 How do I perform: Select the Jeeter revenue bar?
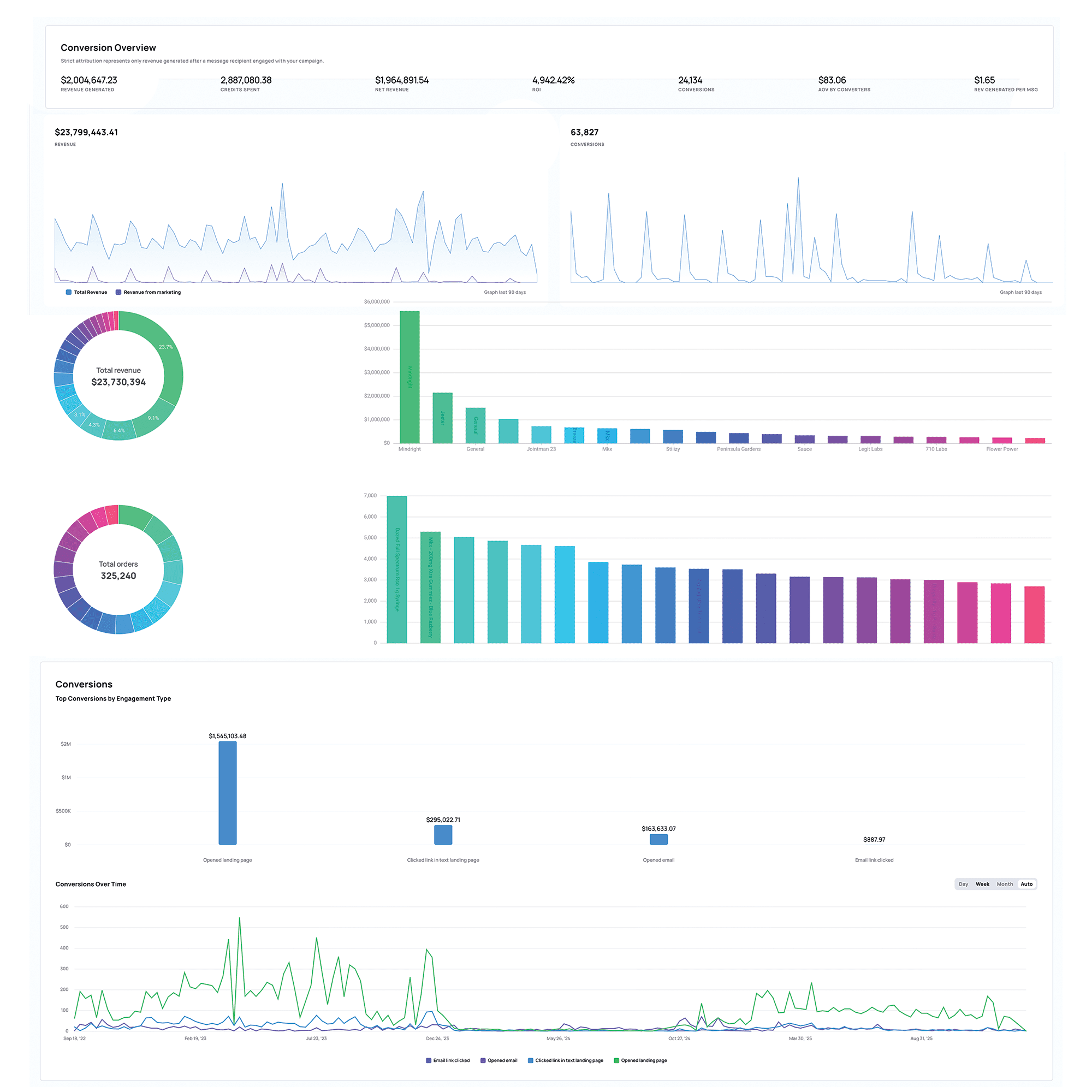(442, 418)
